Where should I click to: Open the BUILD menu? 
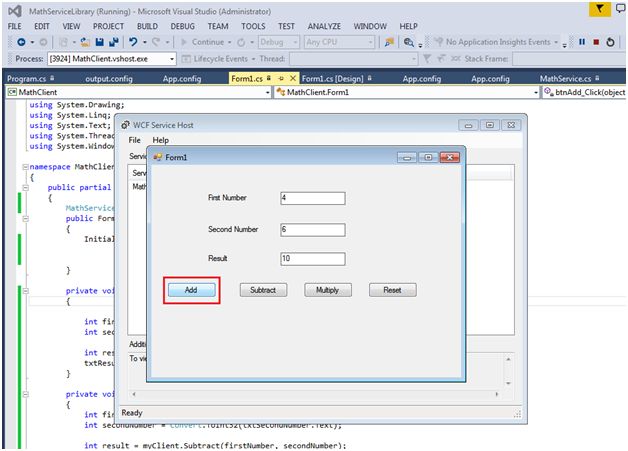[147, 26]
